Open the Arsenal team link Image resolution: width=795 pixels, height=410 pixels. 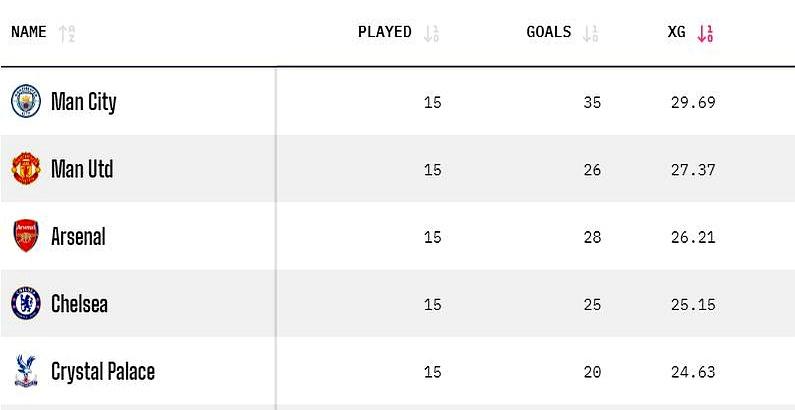(78, 237)
